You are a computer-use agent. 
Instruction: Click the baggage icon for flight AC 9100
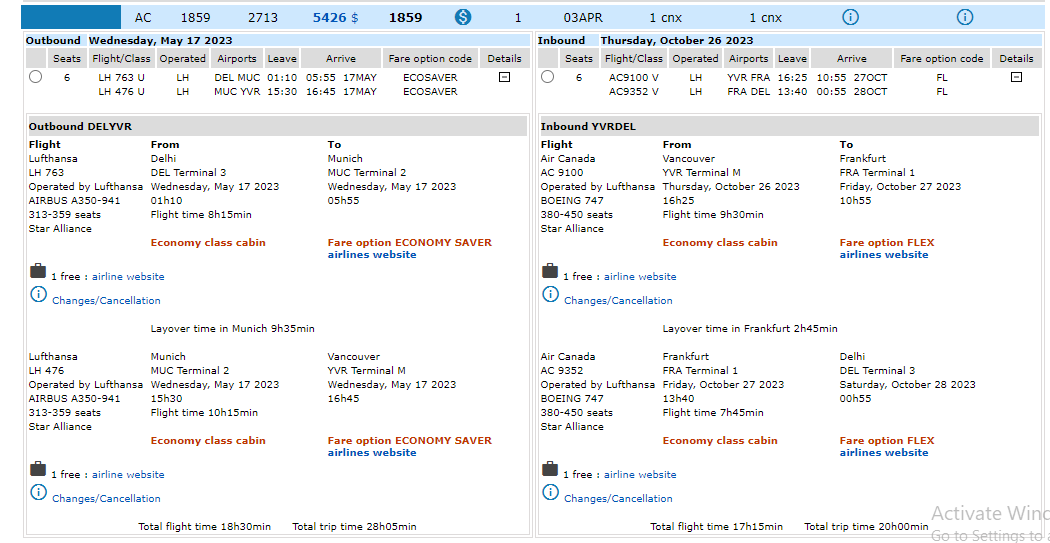tap(550, 271)
